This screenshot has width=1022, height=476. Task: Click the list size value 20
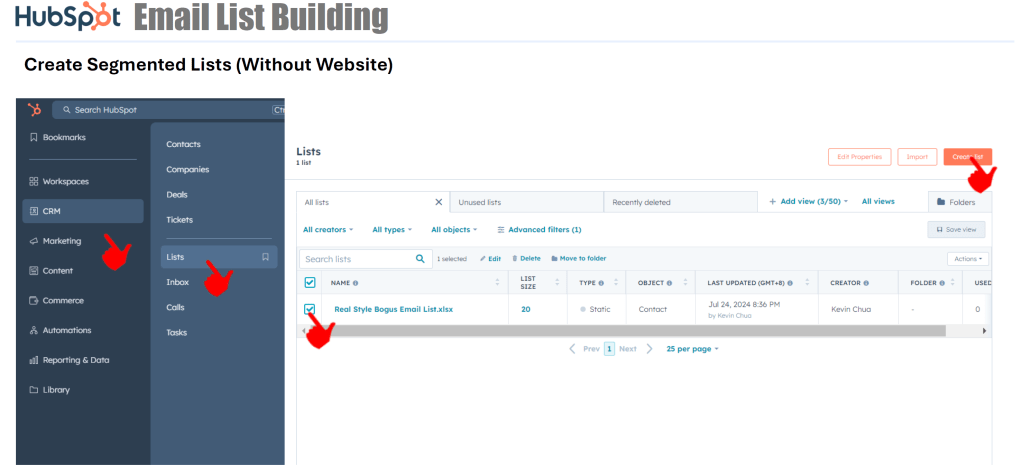pyautogui.click(x=525, y=309)
